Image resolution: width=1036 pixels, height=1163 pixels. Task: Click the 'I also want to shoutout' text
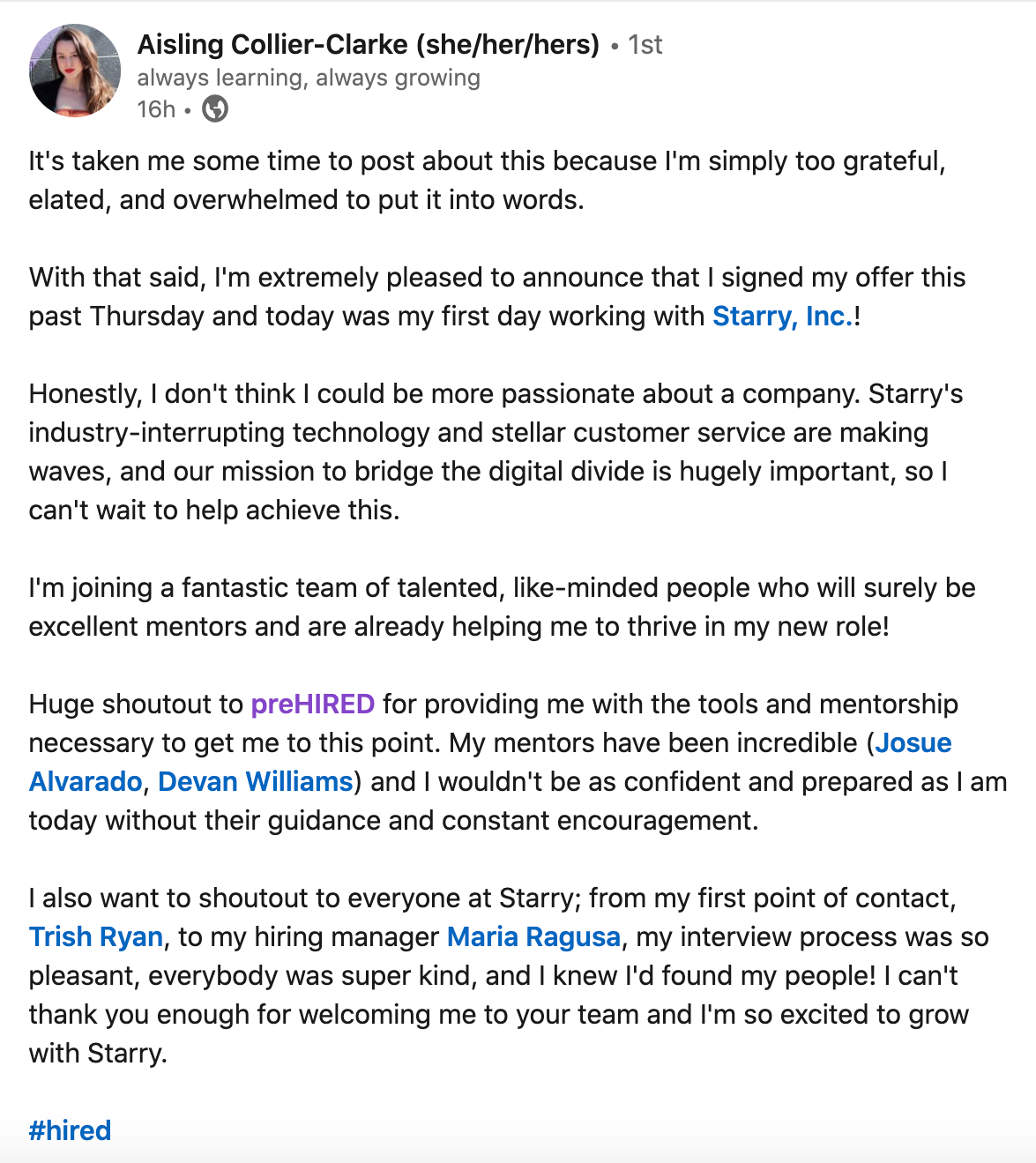[265, 898]
